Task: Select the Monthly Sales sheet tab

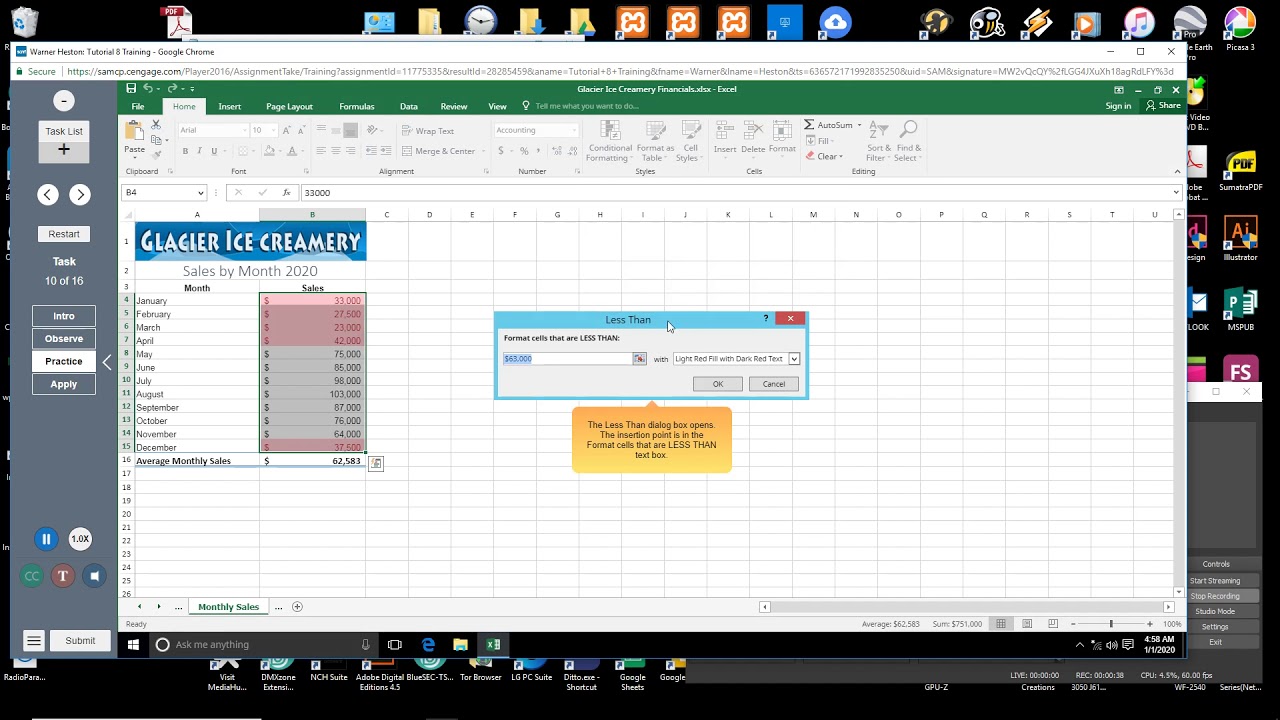Action: (x=228, y=607)
